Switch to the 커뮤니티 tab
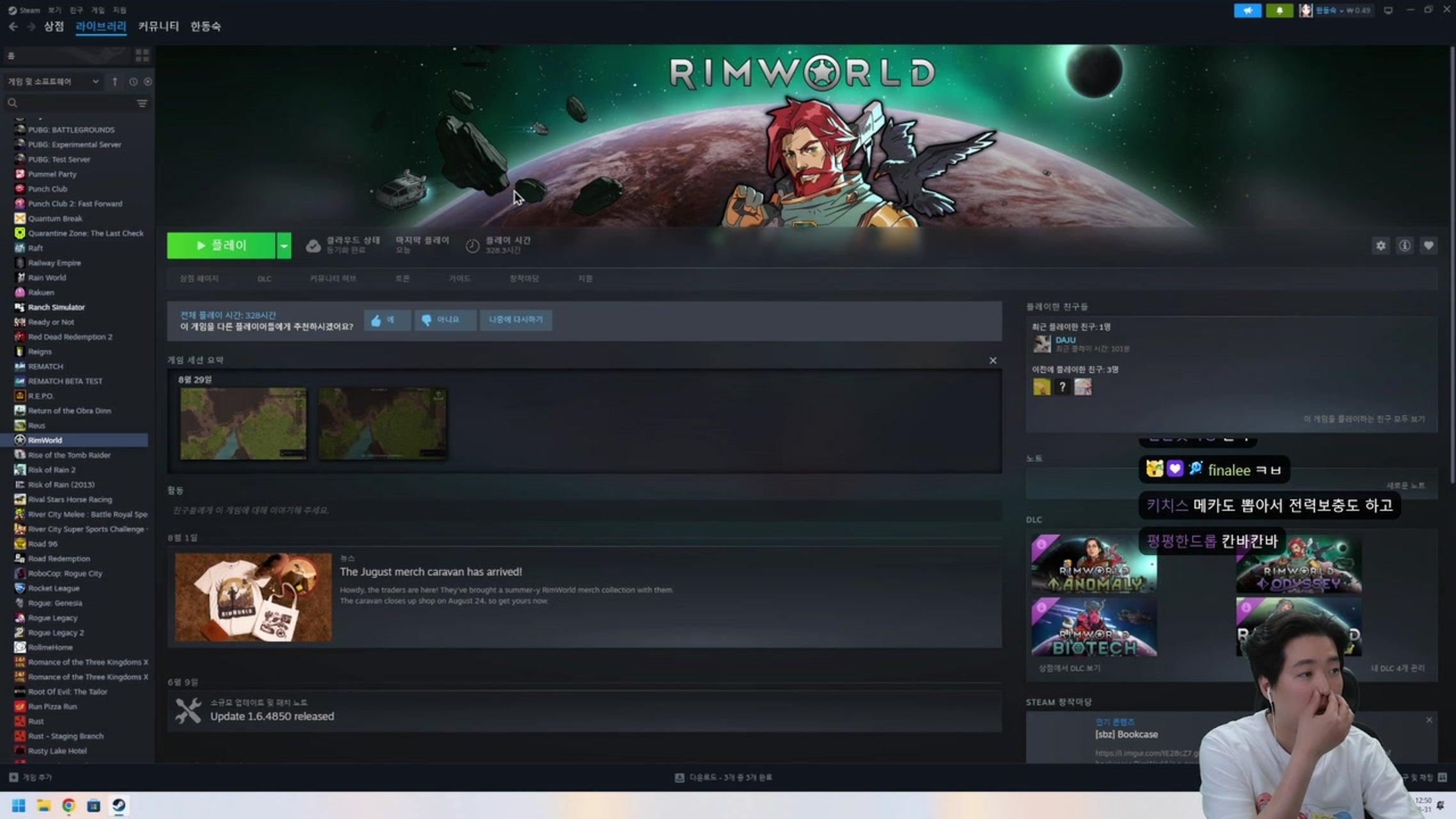The width and height of the screenshot is (1456, 819). click(x=159, y=27)
